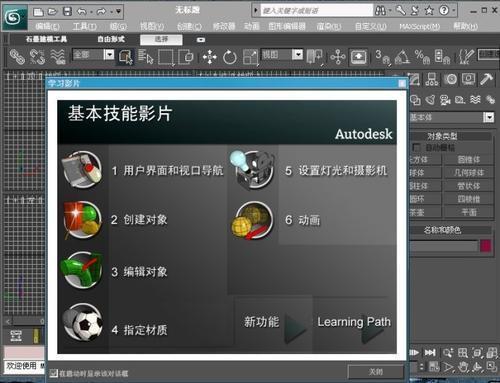This screenshot has height=383, width=500.
Task: Select the Systems gears category icon
Action: coord(490,99)
